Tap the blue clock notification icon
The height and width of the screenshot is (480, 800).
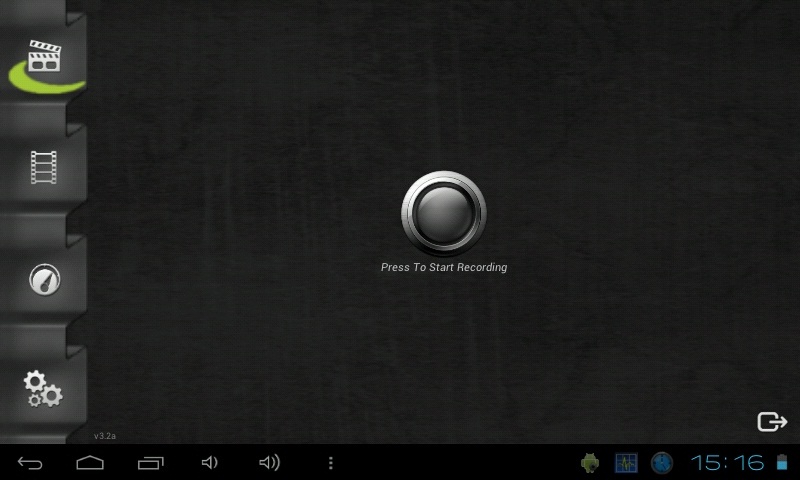662,463
